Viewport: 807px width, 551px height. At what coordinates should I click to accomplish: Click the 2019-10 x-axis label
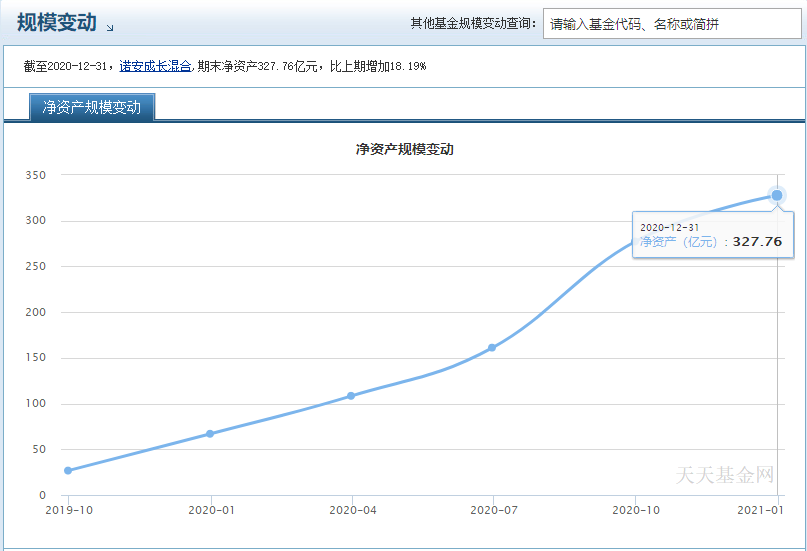pos(69,510)
